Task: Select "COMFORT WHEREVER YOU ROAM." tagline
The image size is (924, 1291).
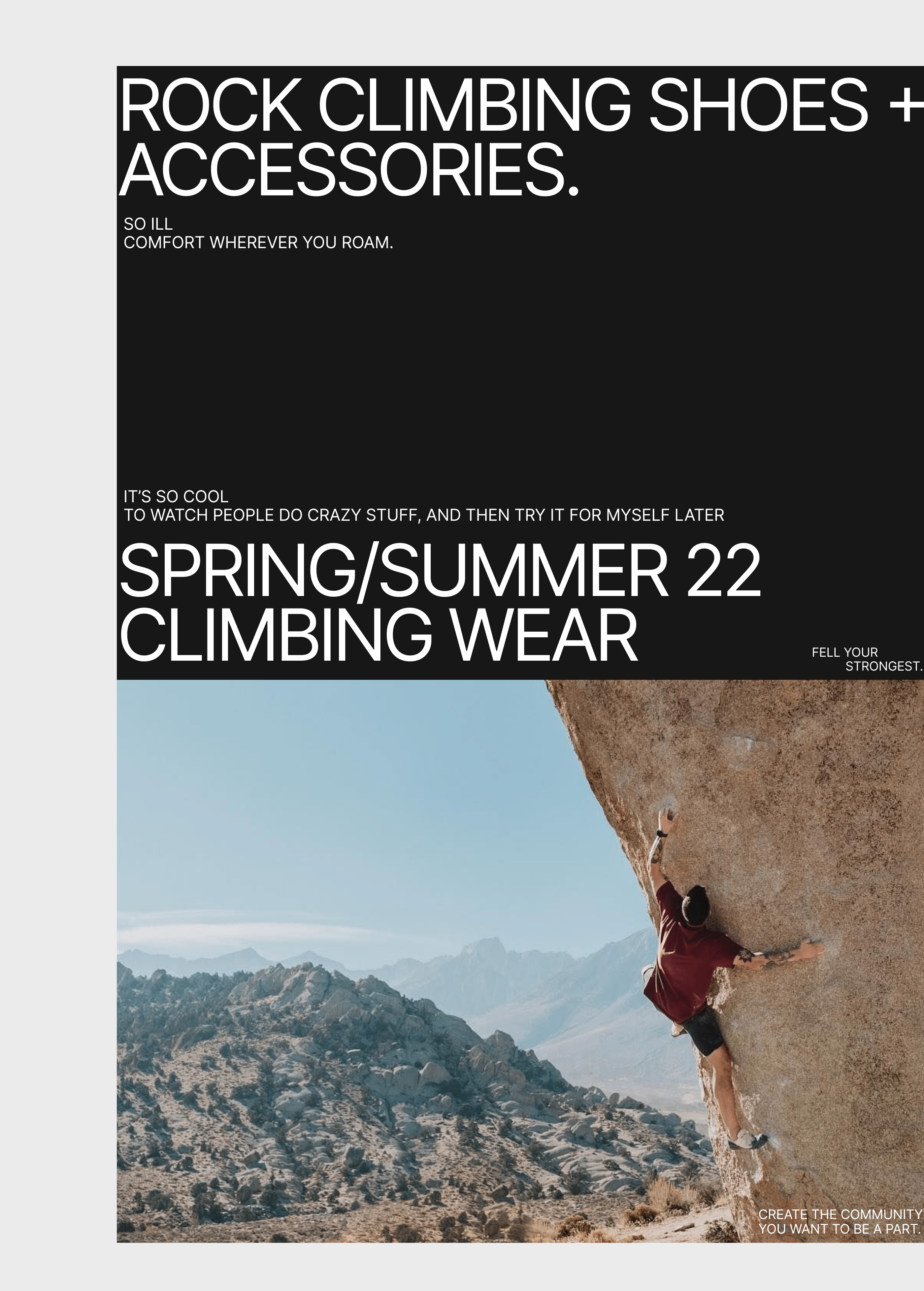Action: pos(258,243)
